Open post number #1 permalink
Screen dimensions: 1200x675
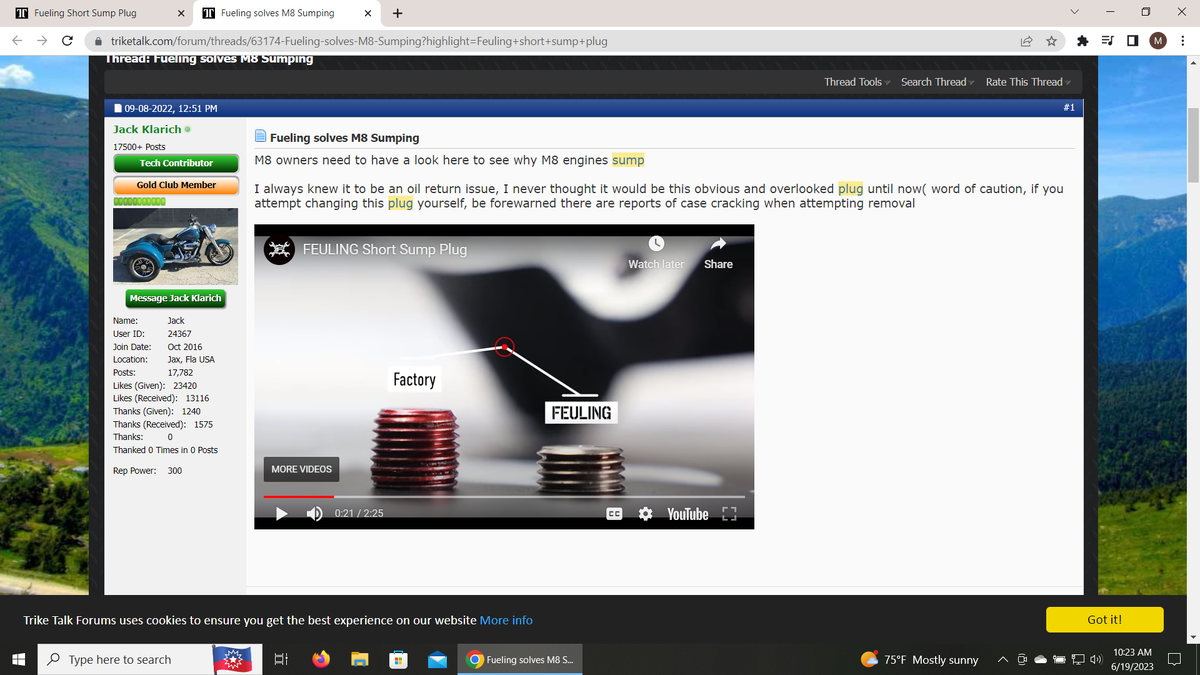[1068, 107]
